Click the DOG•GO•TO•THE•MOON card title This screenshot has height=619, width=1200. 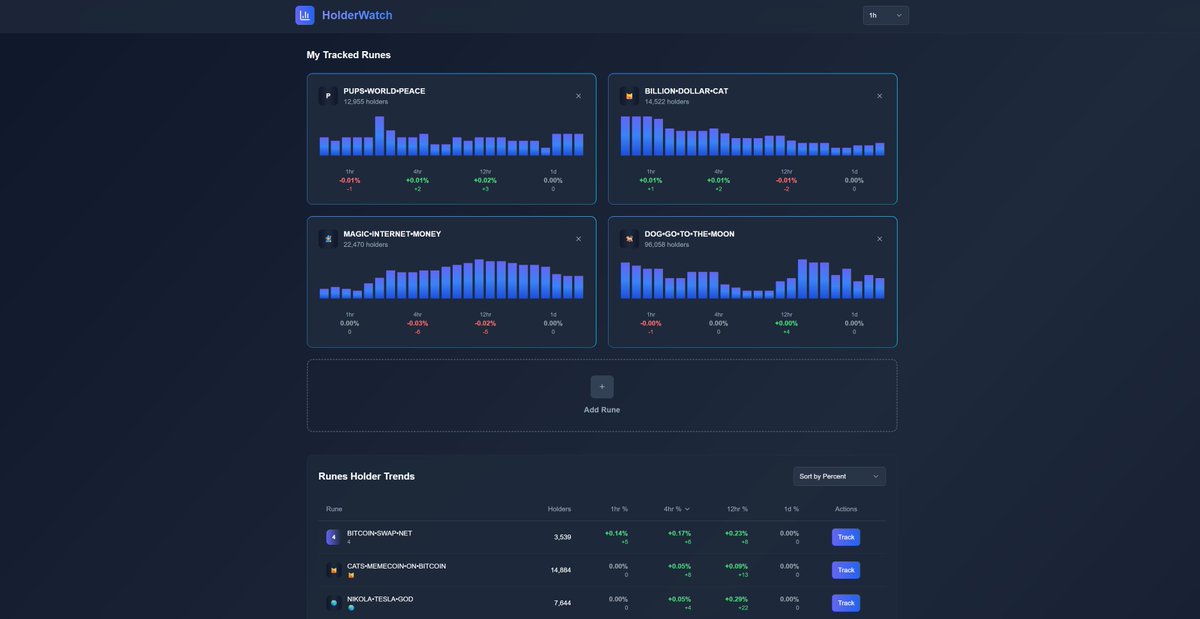(x=690, y=234)
